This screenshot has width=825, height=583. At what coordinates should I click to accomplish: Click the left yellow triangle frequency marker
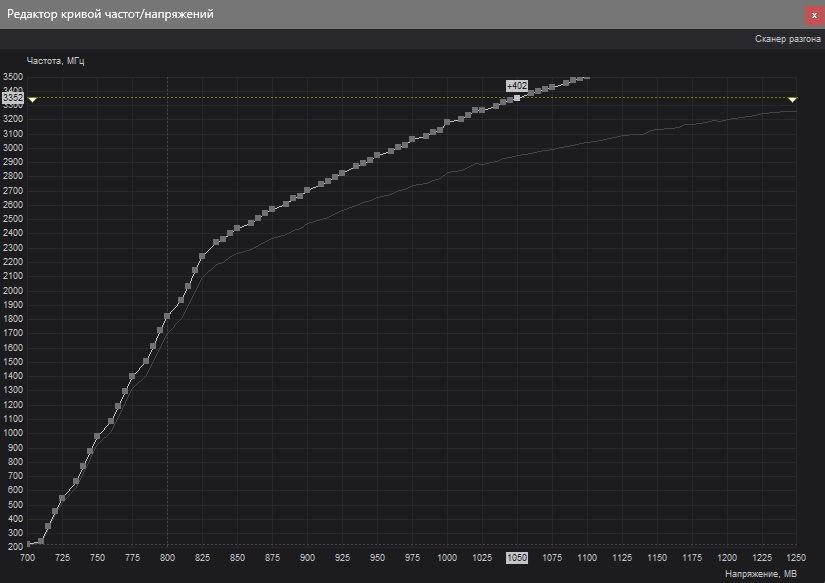tap(32, 99)
